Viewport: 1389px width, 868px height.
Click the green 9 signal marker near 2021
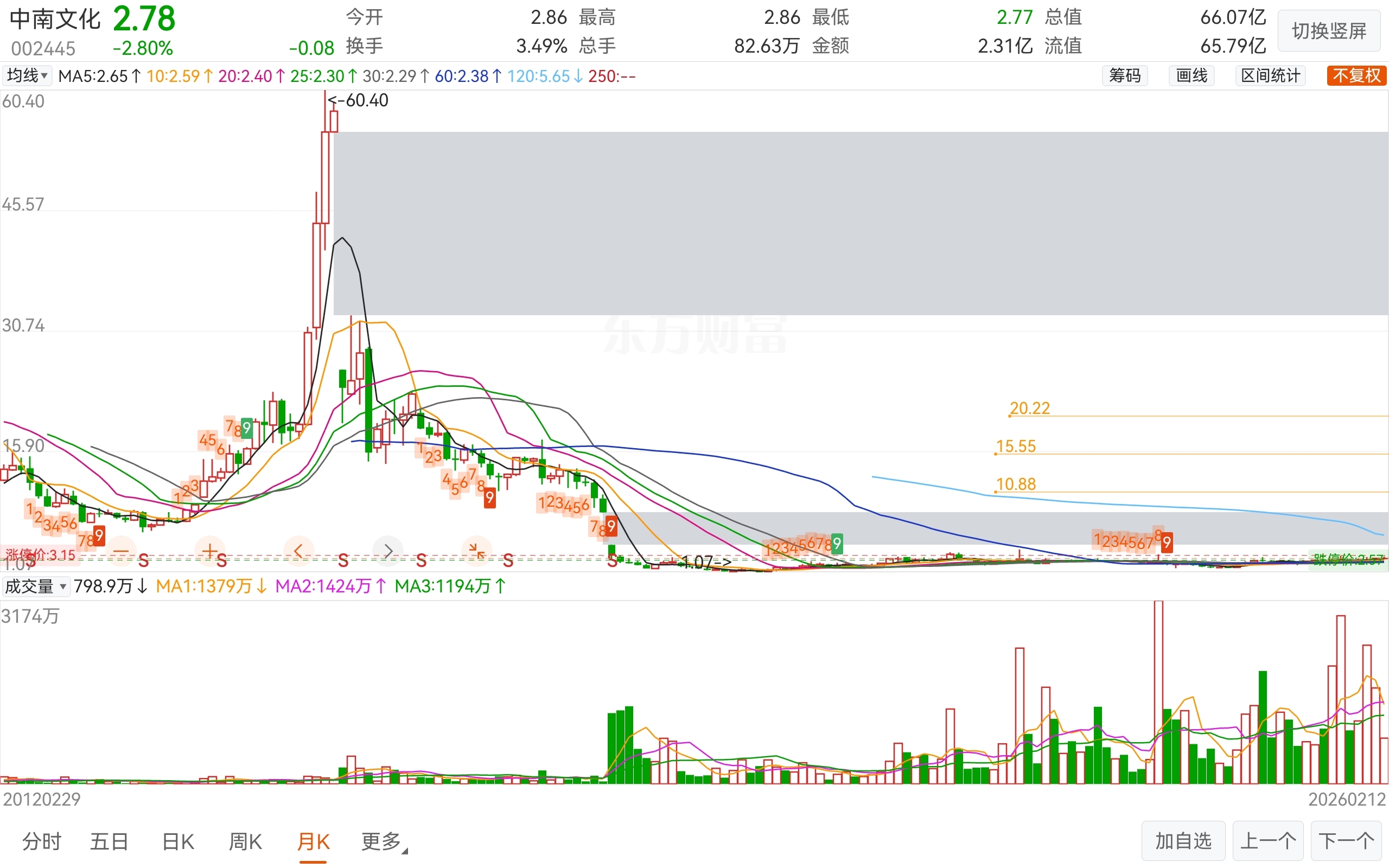tap(837, 543)
